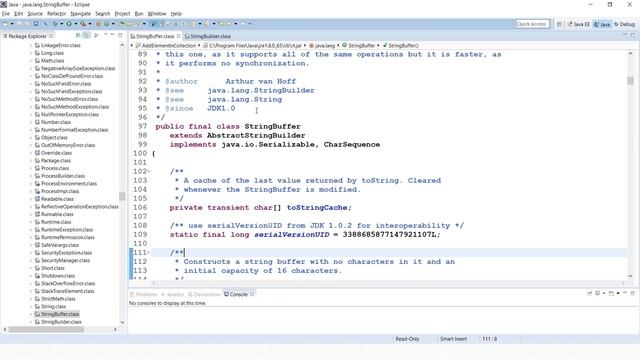Maximize the Console panel

point(633,293)
